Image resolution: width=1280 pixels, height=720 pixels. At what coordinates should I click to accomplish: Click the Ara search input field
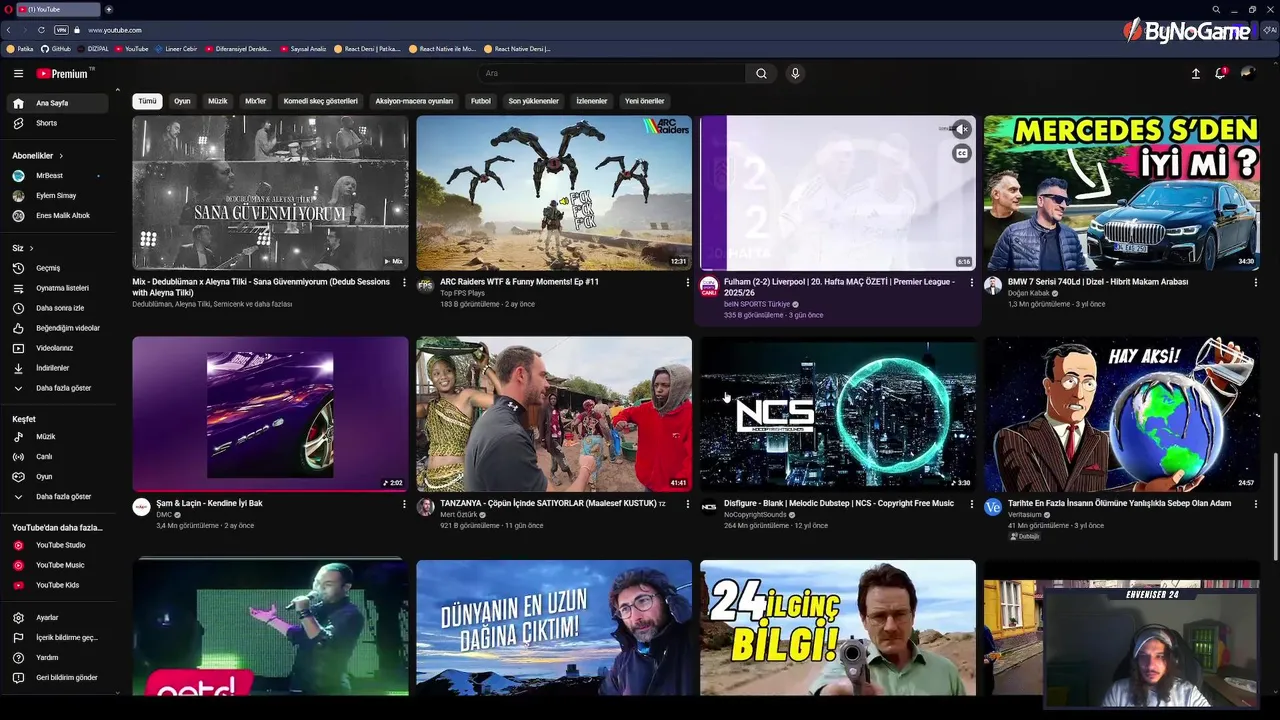611,73
